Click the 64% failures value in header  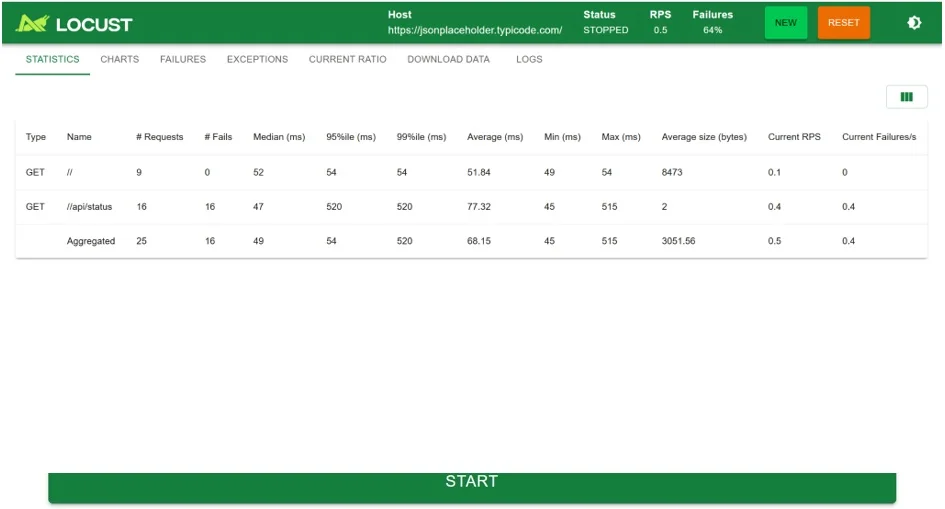tap(712, 30)
